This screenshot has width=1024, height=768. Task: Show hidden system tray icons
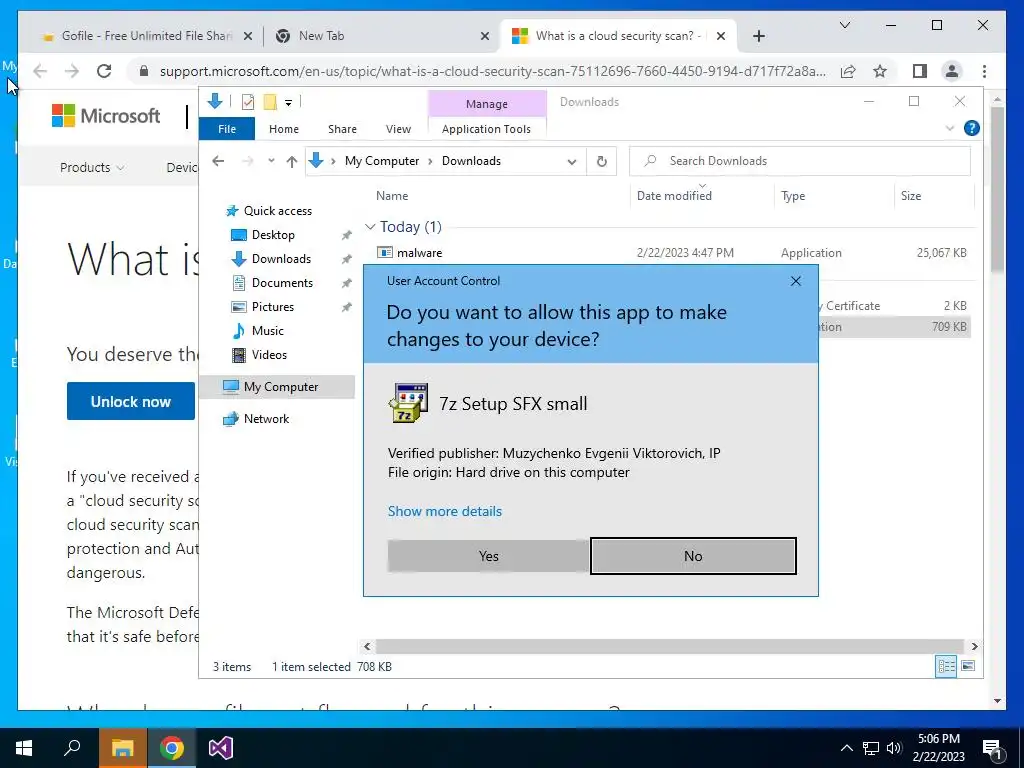(x=846, y=748)
